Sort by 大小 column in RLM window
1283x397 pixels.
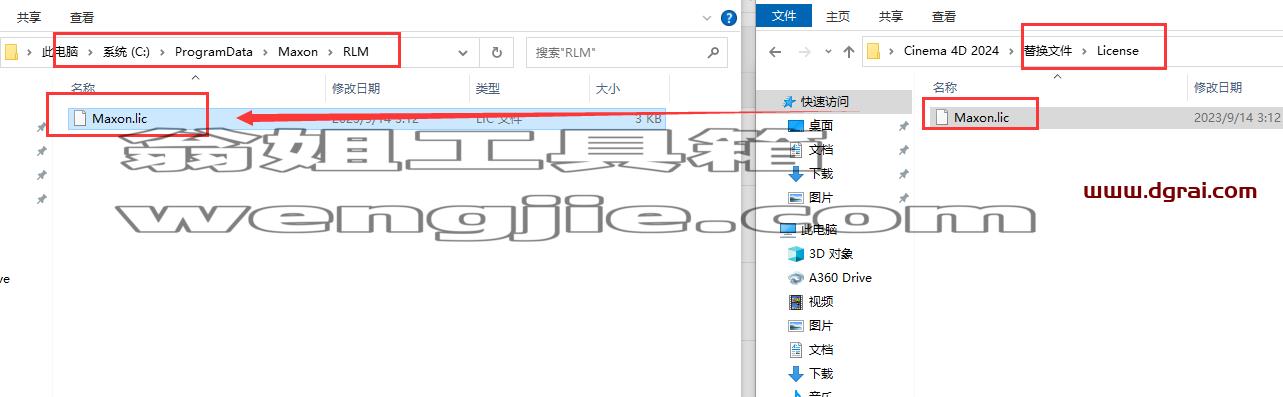pyautogui.click(x=608, y=89)
